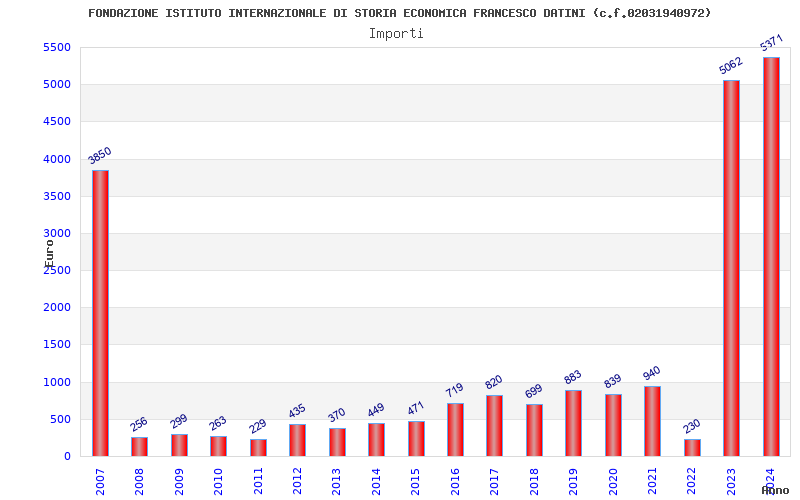Click the 4500 y-axis tick label

coord(57,121)
